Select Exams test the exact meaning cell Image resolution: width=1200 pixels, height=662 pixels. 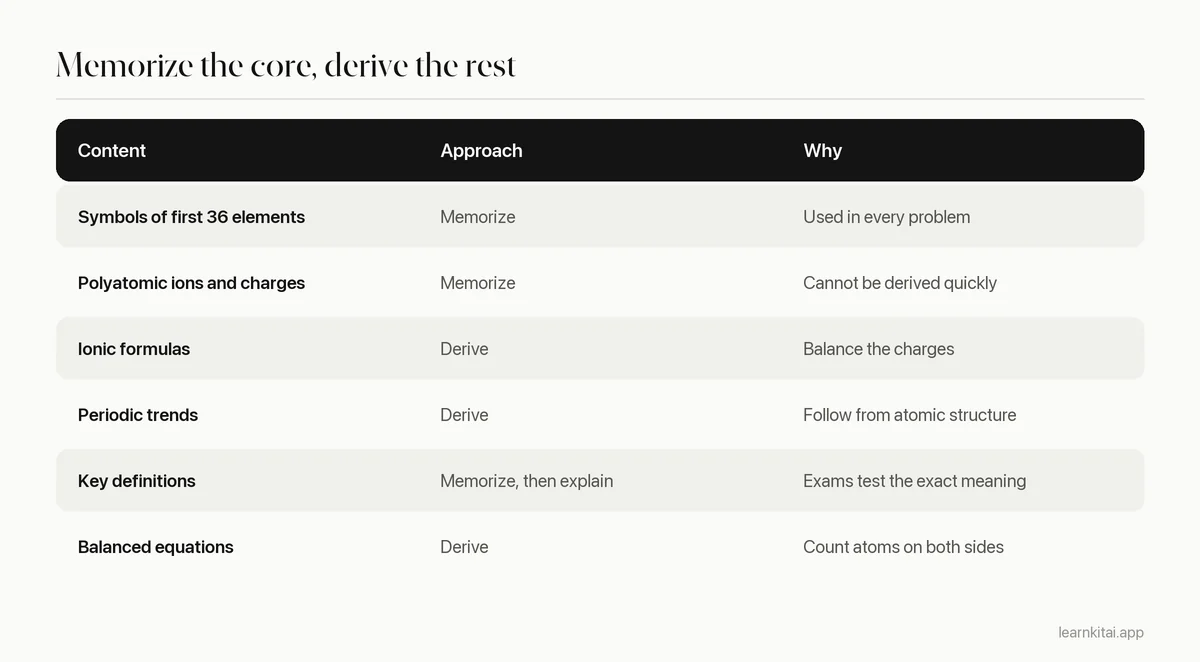click(914, 481)
